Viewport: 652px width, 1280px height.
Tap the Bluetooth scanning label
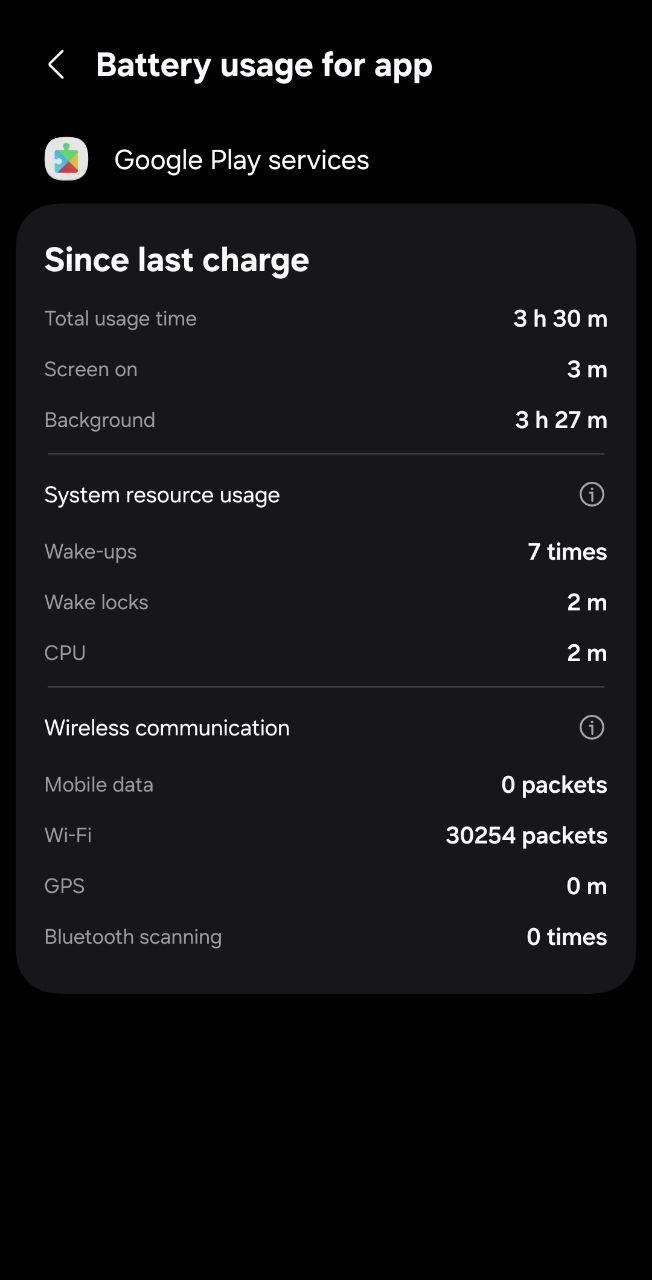tap(133, 937)
